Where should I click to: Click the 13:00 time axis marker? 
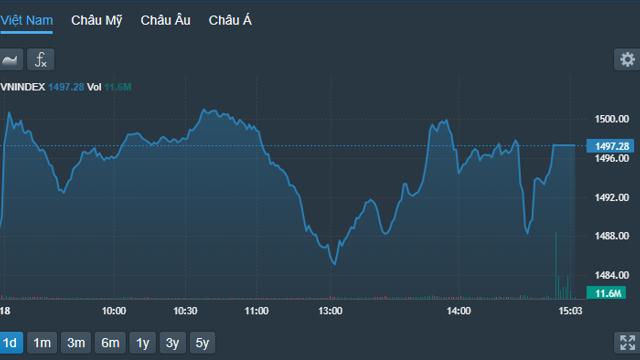[x=330, y=311]
